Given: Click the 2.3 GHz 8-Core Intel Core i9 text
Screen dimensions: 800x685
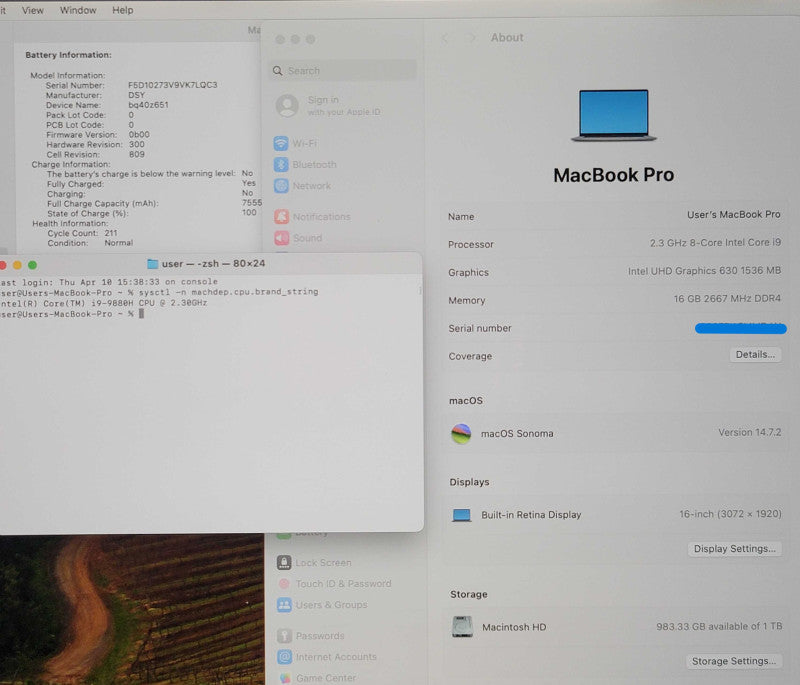Looking at the screenshot, I should pyautogui.click(x=715, y=243).
